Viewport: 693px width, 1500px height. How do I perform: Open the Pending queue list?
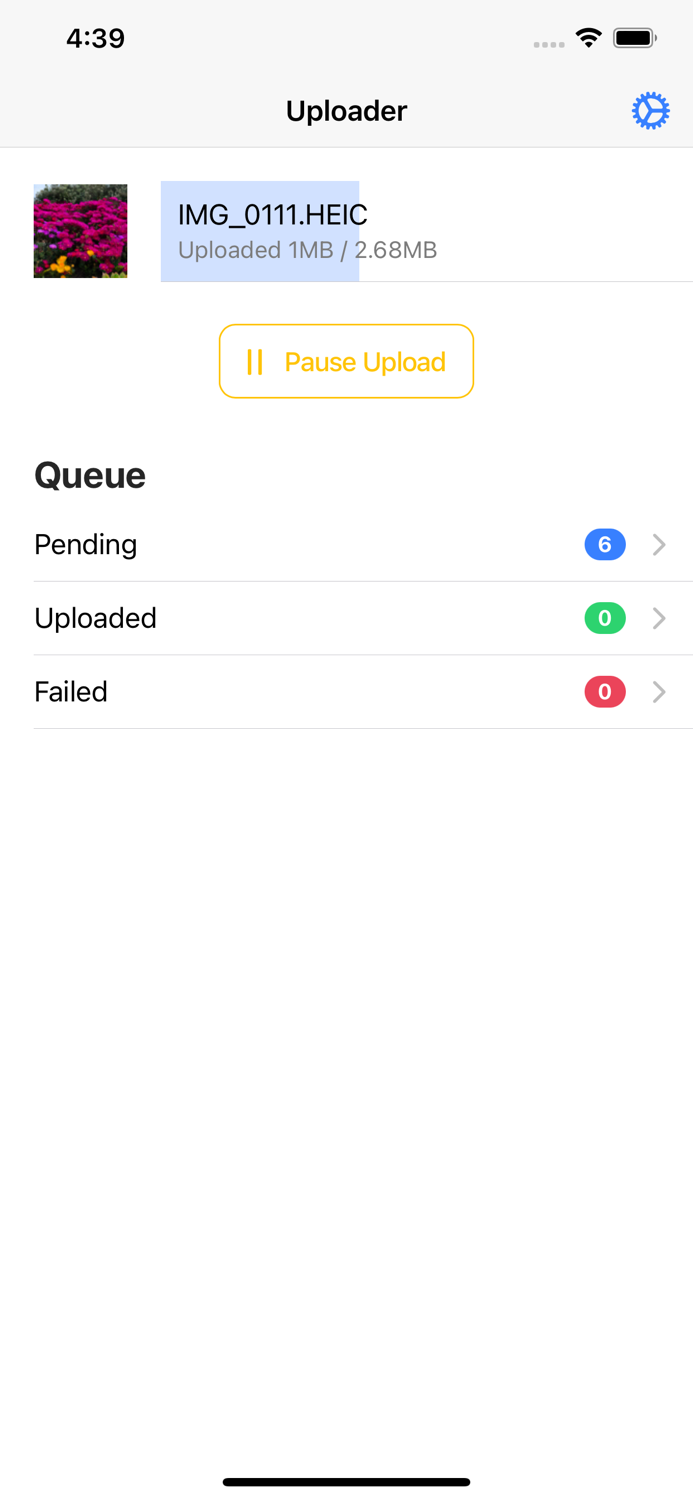(x=86, y=545)
